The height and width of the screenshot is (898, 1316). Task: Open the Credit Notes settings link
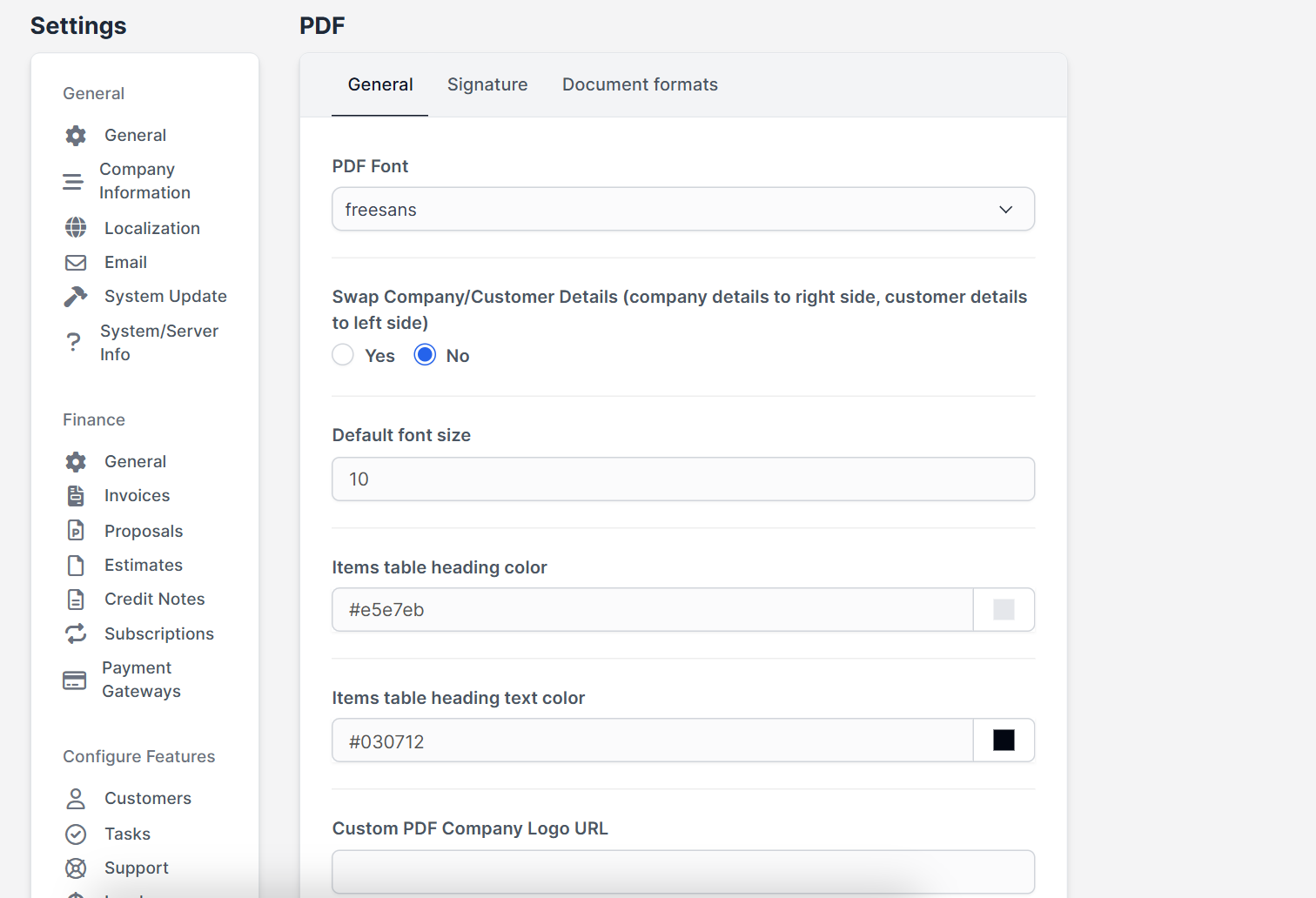click(155, 600)
